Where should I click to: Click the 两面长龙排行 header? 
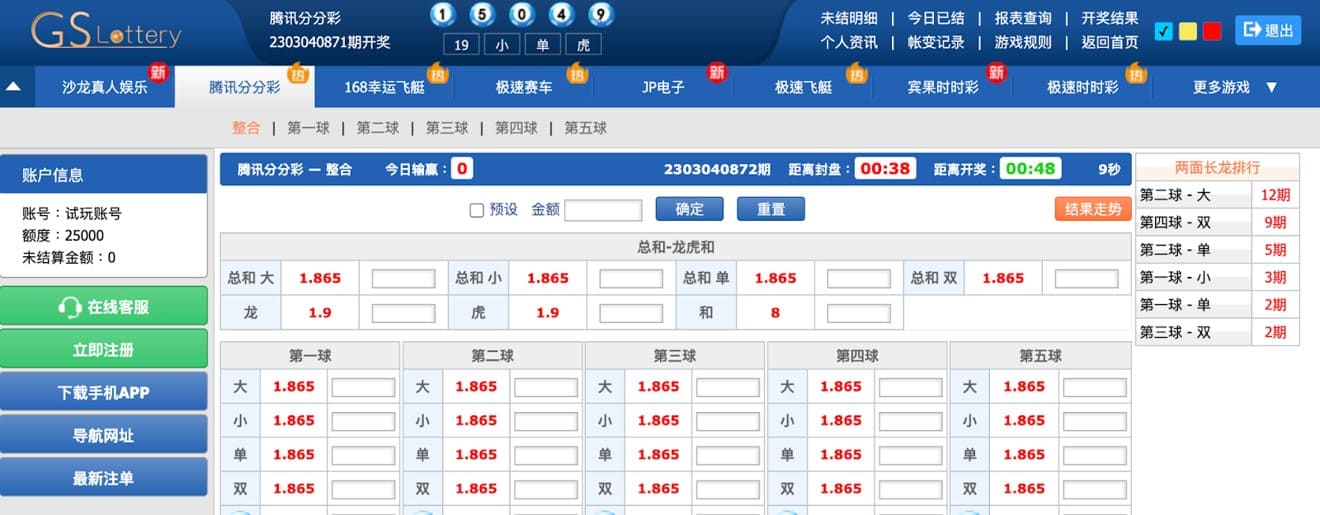point(1217,168)
